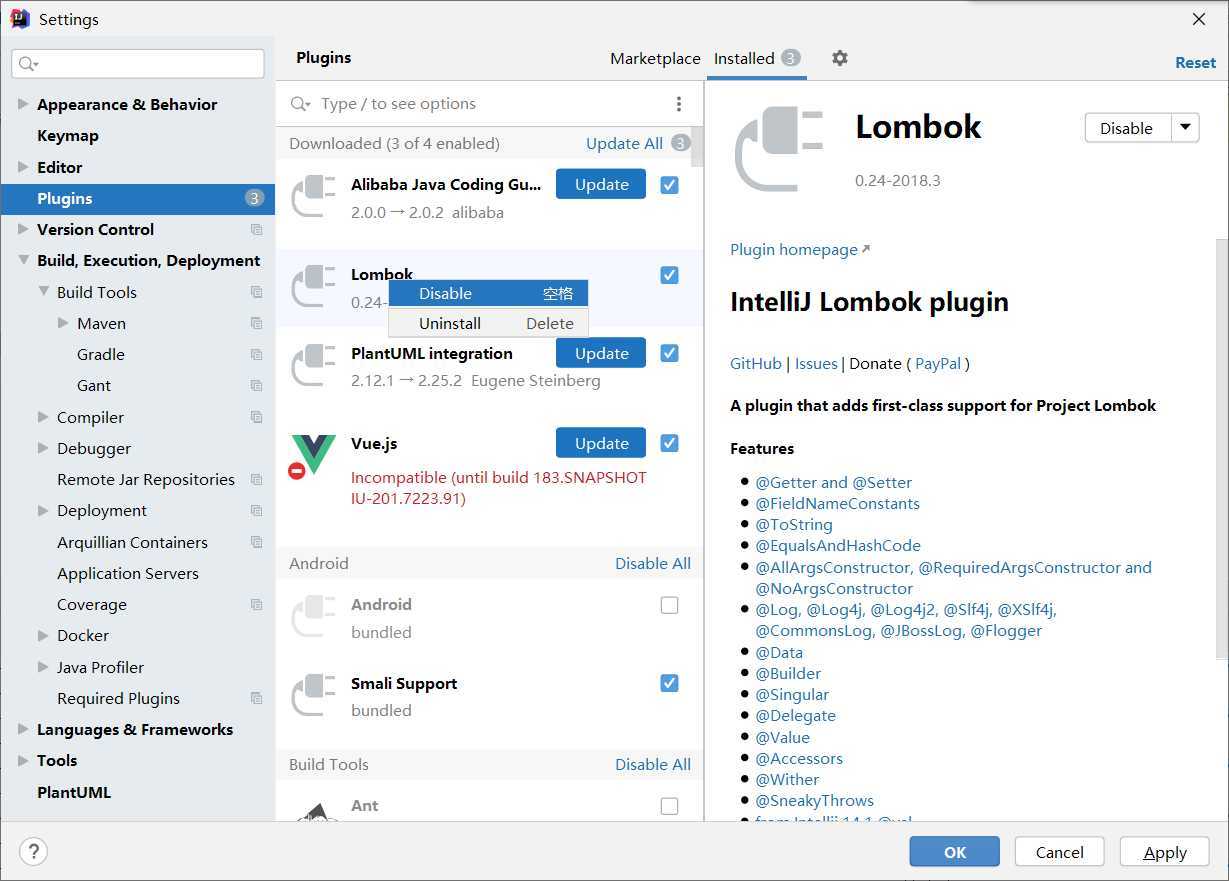1229x881 pixels.
Task: Enable the Android bundled plugin checkbox
Action: pyautogui.click(x=670, y=605)
